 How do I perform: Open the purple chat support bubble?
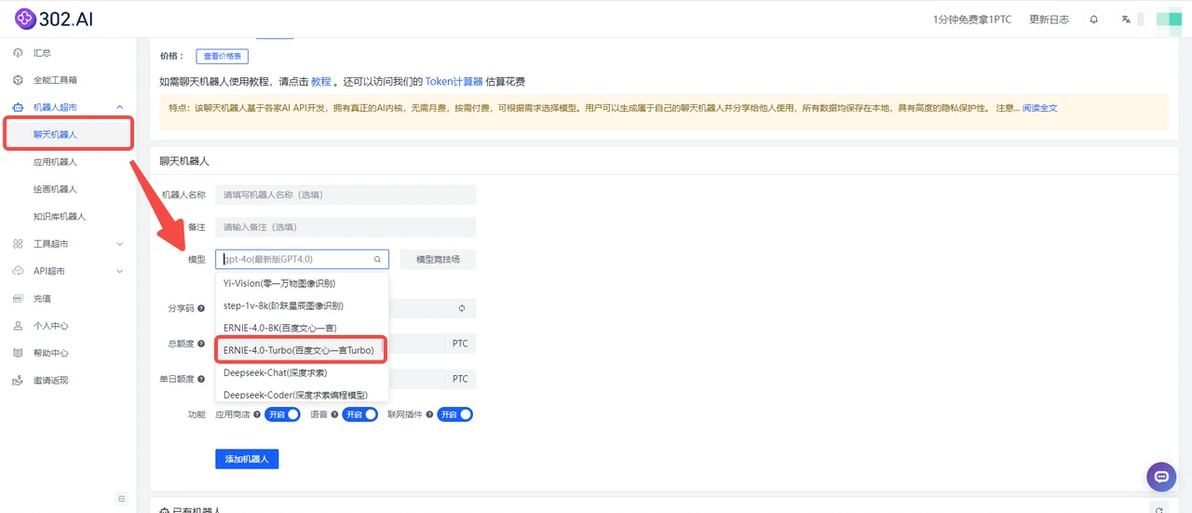point(1161,477)
